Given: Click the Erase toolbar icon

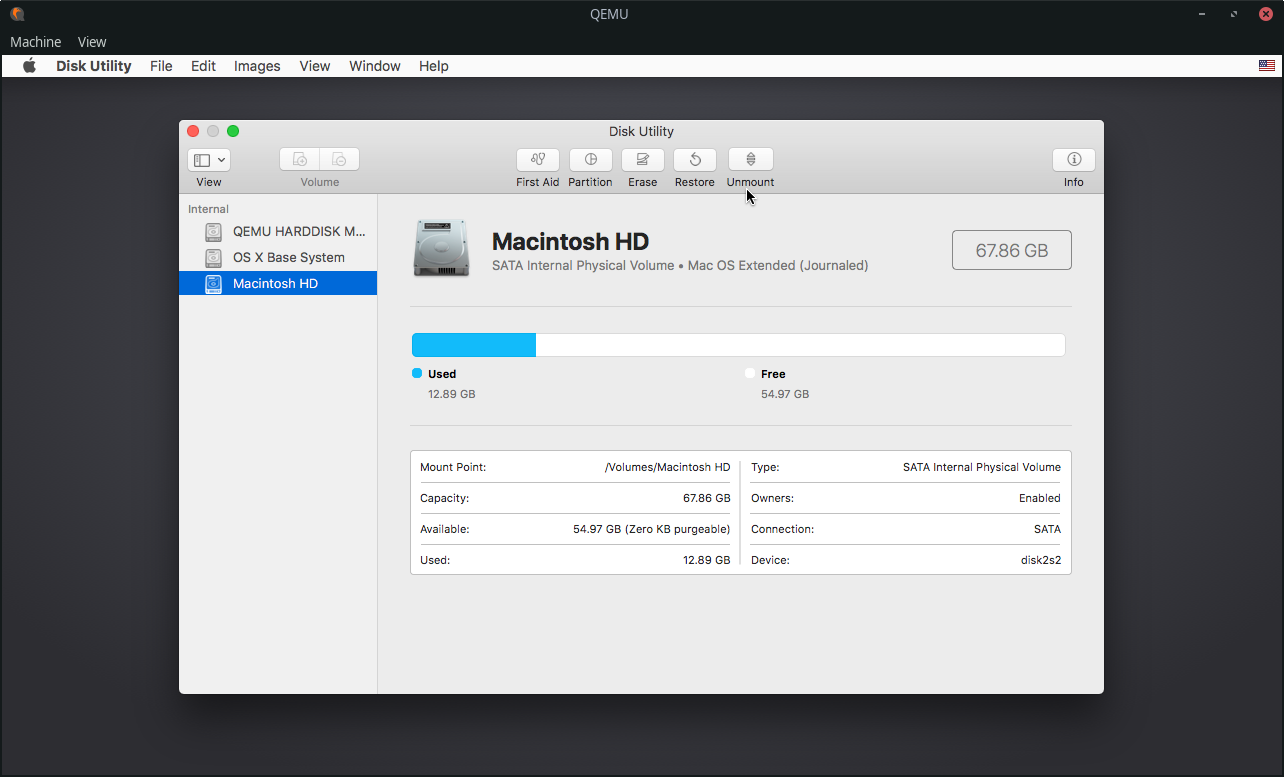Looking at the screenshot, I should point(643,160).
